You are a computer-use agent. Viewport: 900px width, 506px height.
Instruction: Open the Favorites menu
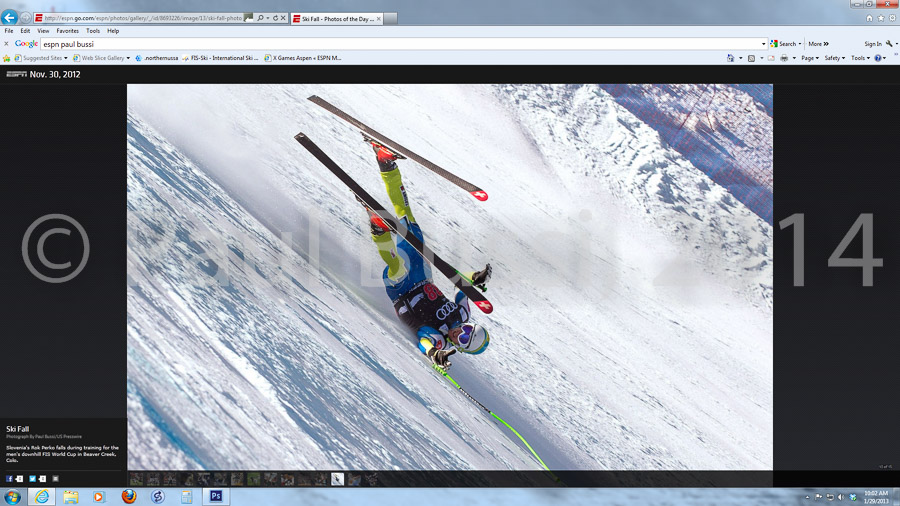coord(67,31)
